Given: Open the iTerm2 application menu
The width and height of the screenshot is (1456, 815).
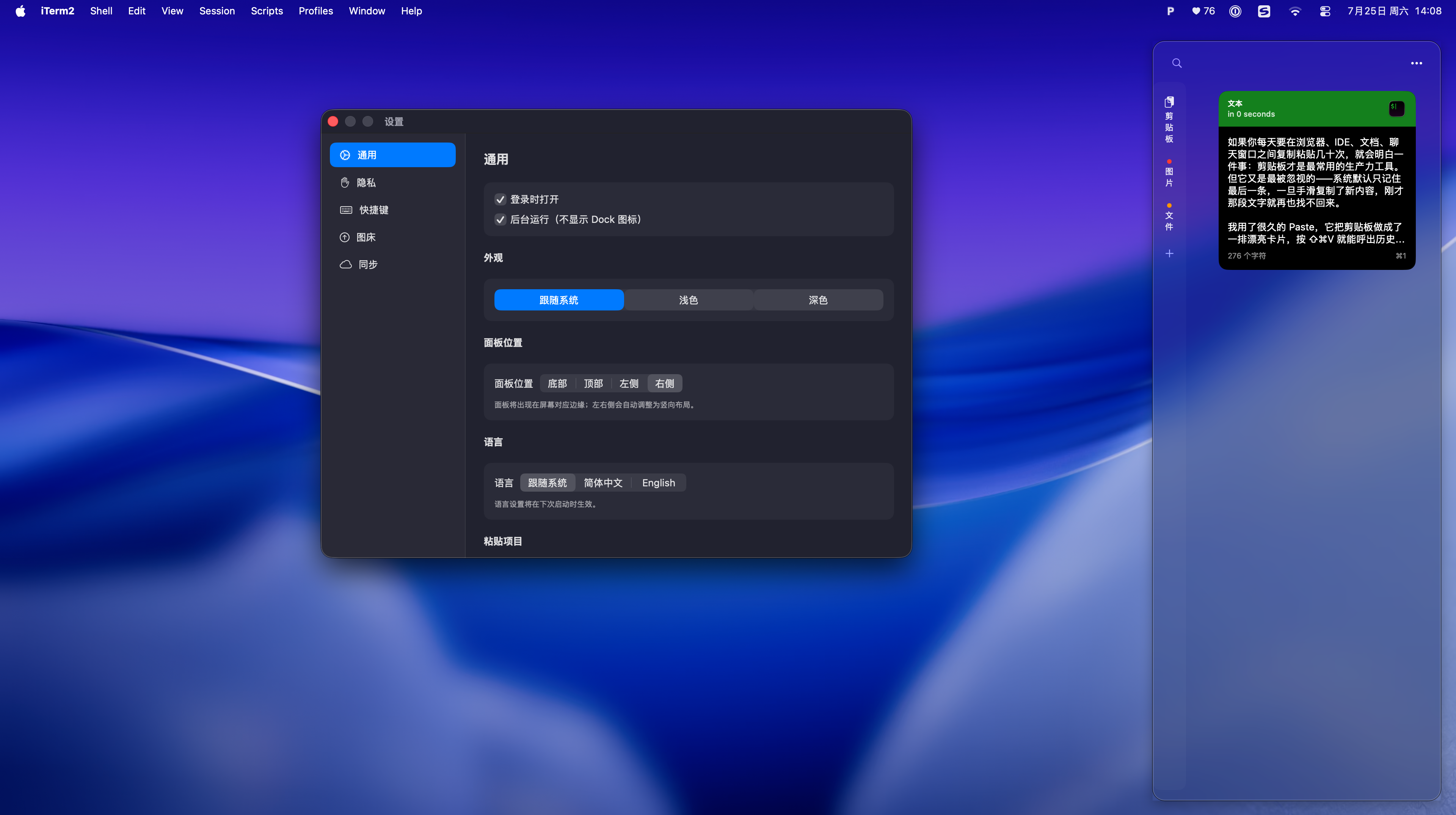Looking at the screenshot, I should [x=57, y=11].
